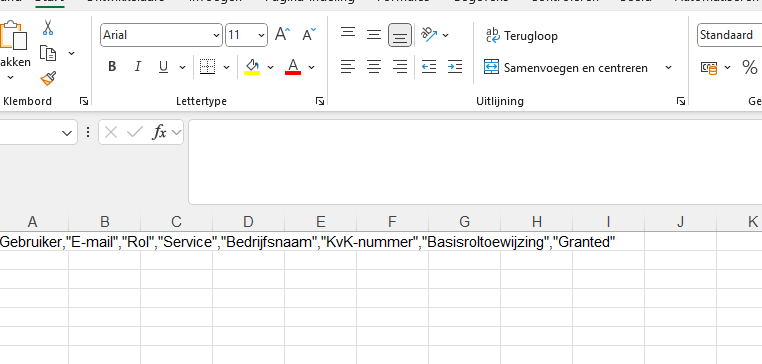Click the formula bar Enter checkmark
762x364 pixels.
click(135, 132)
